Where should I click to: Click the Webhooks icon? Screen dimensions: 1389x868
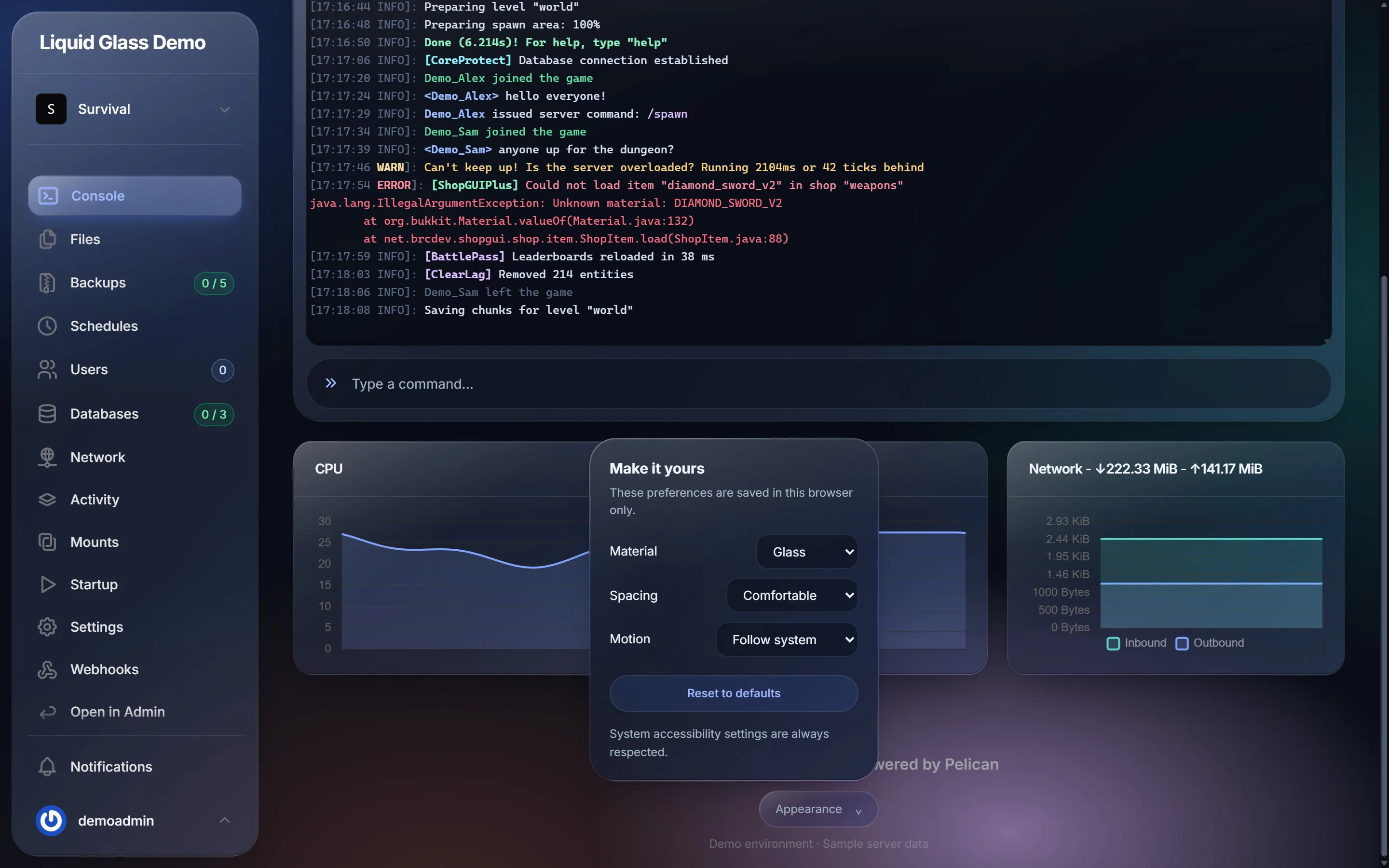48,669
